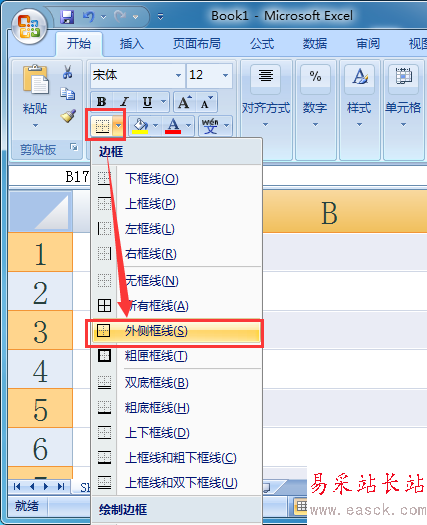Image resolution: width=427 pixels, height=525 pixels.
Task: Choose 下框线(O) bottom border
Action: (176, 178)
